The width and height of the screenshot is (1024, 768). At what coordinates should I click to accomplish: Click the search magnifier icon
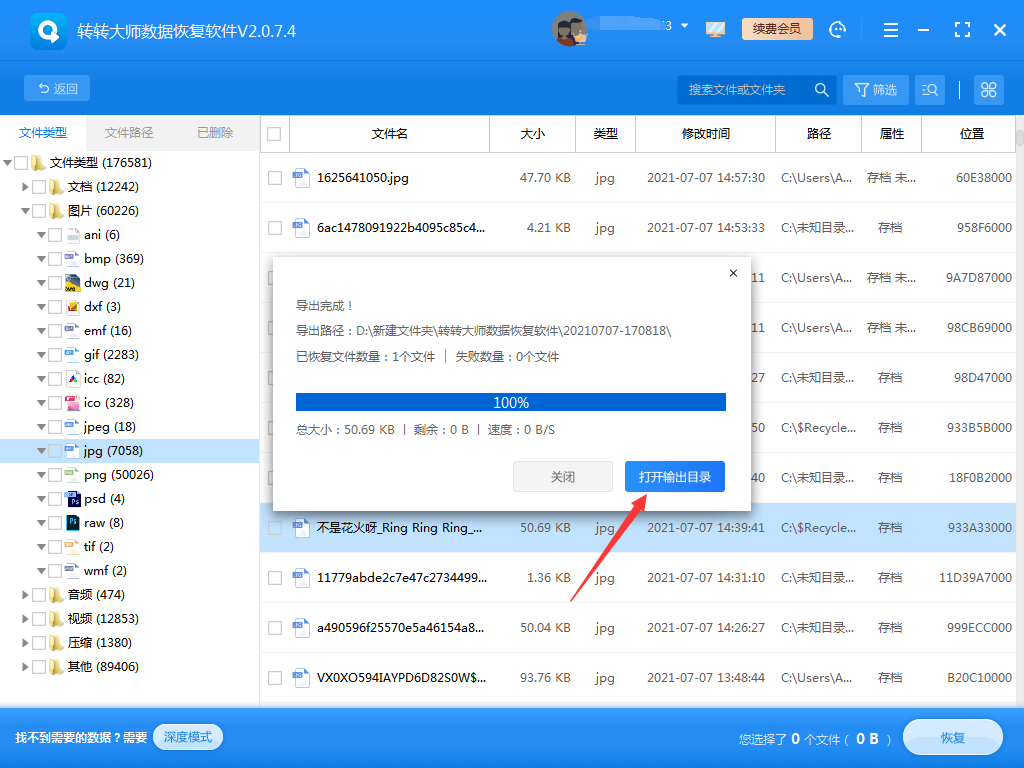point(822,89)
